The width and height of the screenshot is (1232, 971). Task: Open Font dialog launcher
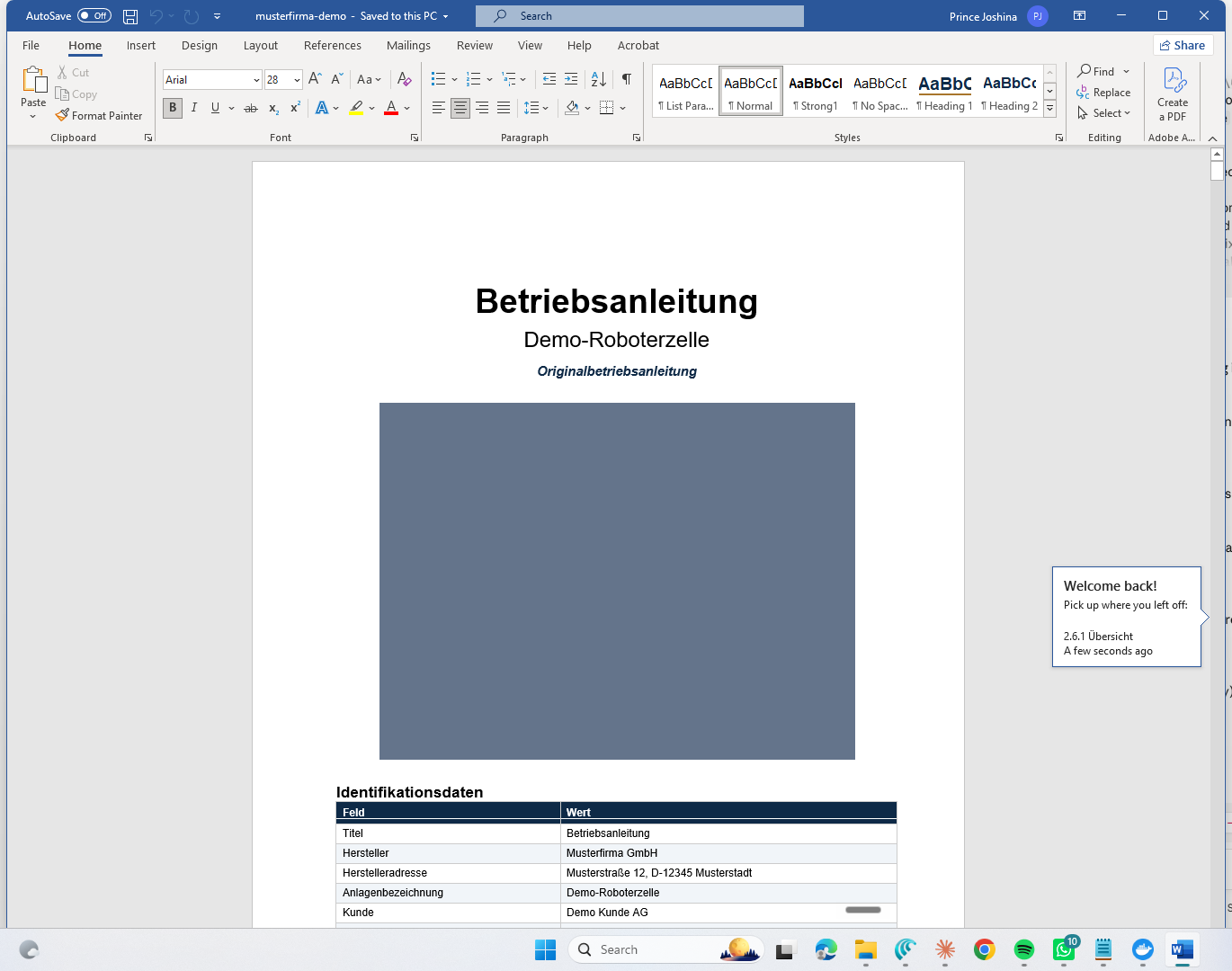[415, 138]
